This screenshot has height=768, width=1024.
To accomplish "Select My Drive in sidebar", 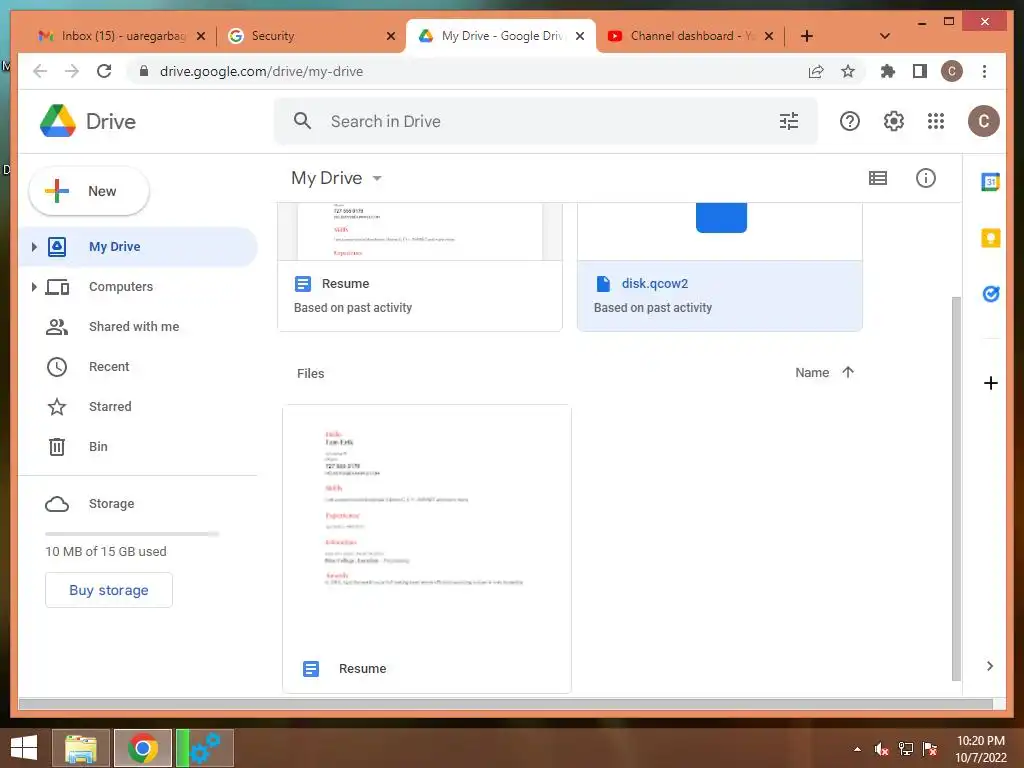I will (138, 247).
